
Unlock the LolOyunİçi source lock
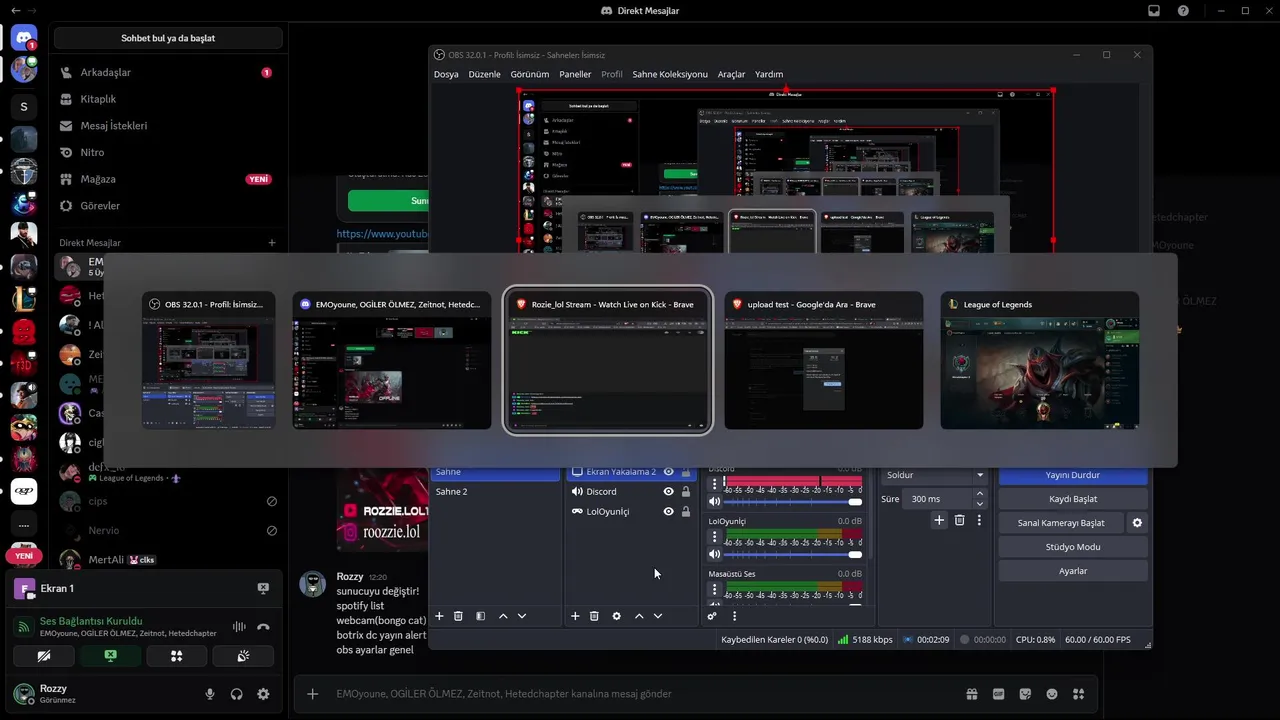click(x=685, y=511)
